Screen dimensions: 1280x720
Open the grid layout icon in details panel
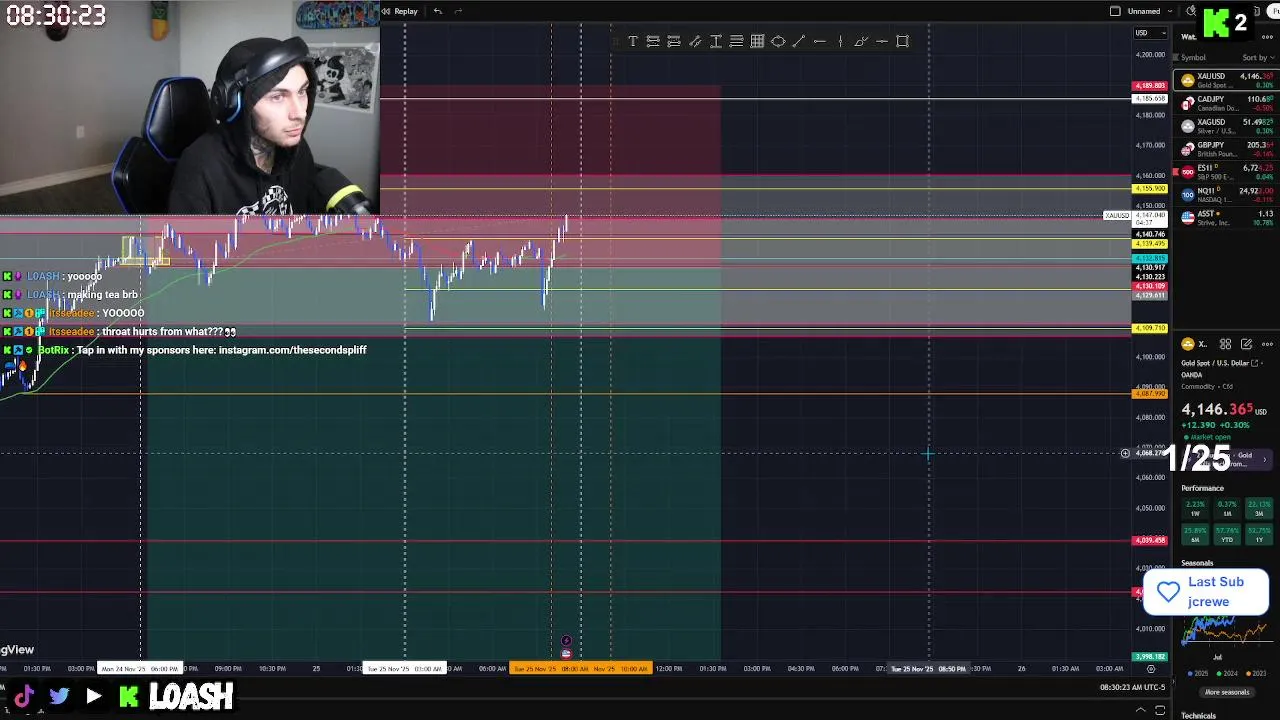pyautogui.click(x=1225, y=344)
